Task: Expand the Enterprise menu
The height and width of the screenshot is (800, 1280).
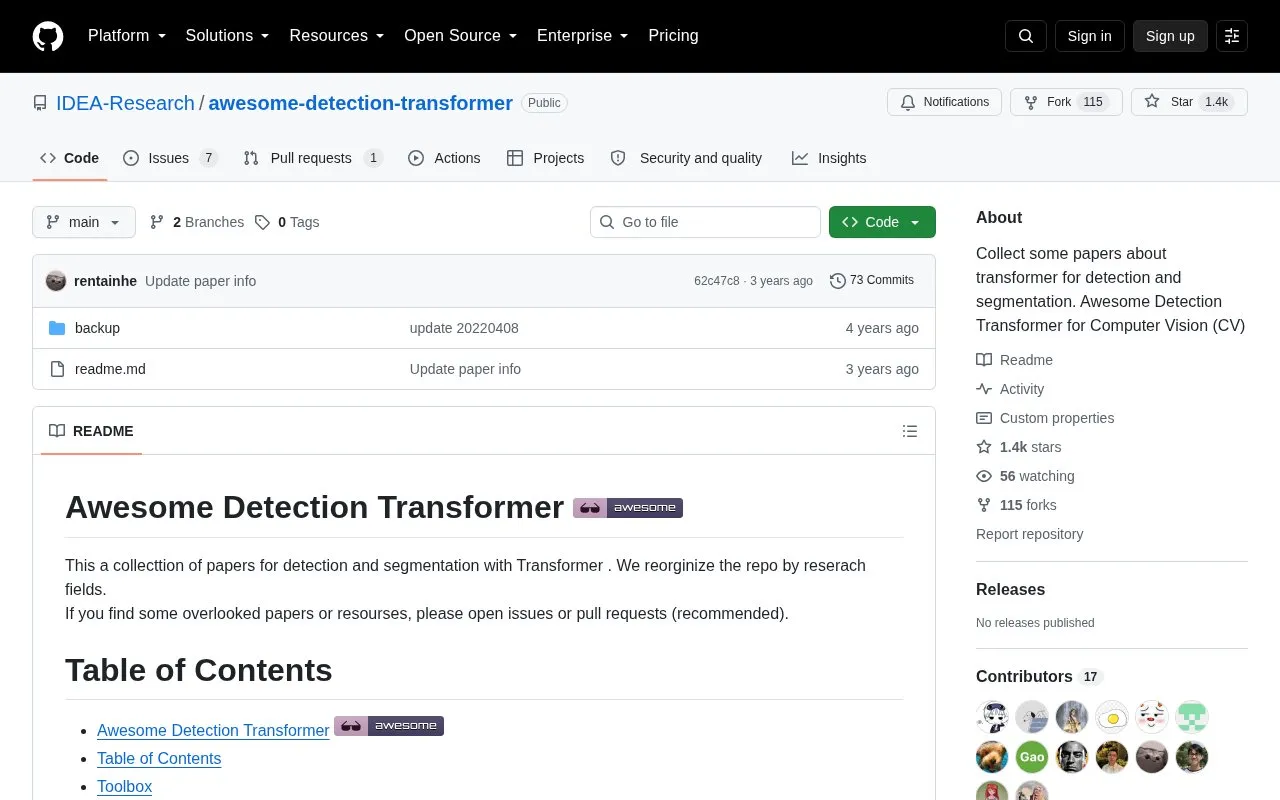Action: 582,36
